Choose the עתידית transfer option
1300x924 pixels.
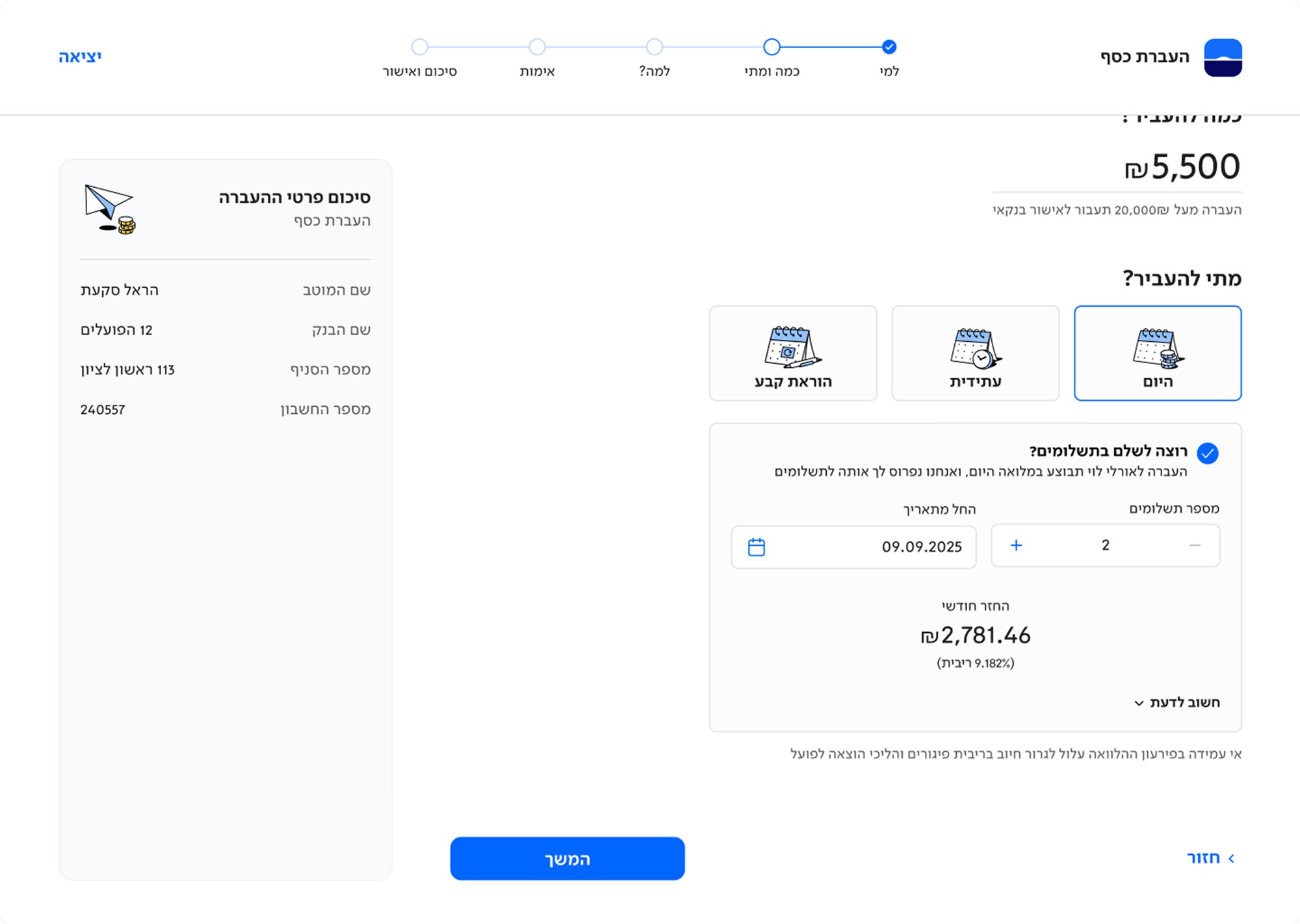tap(976, 353)
